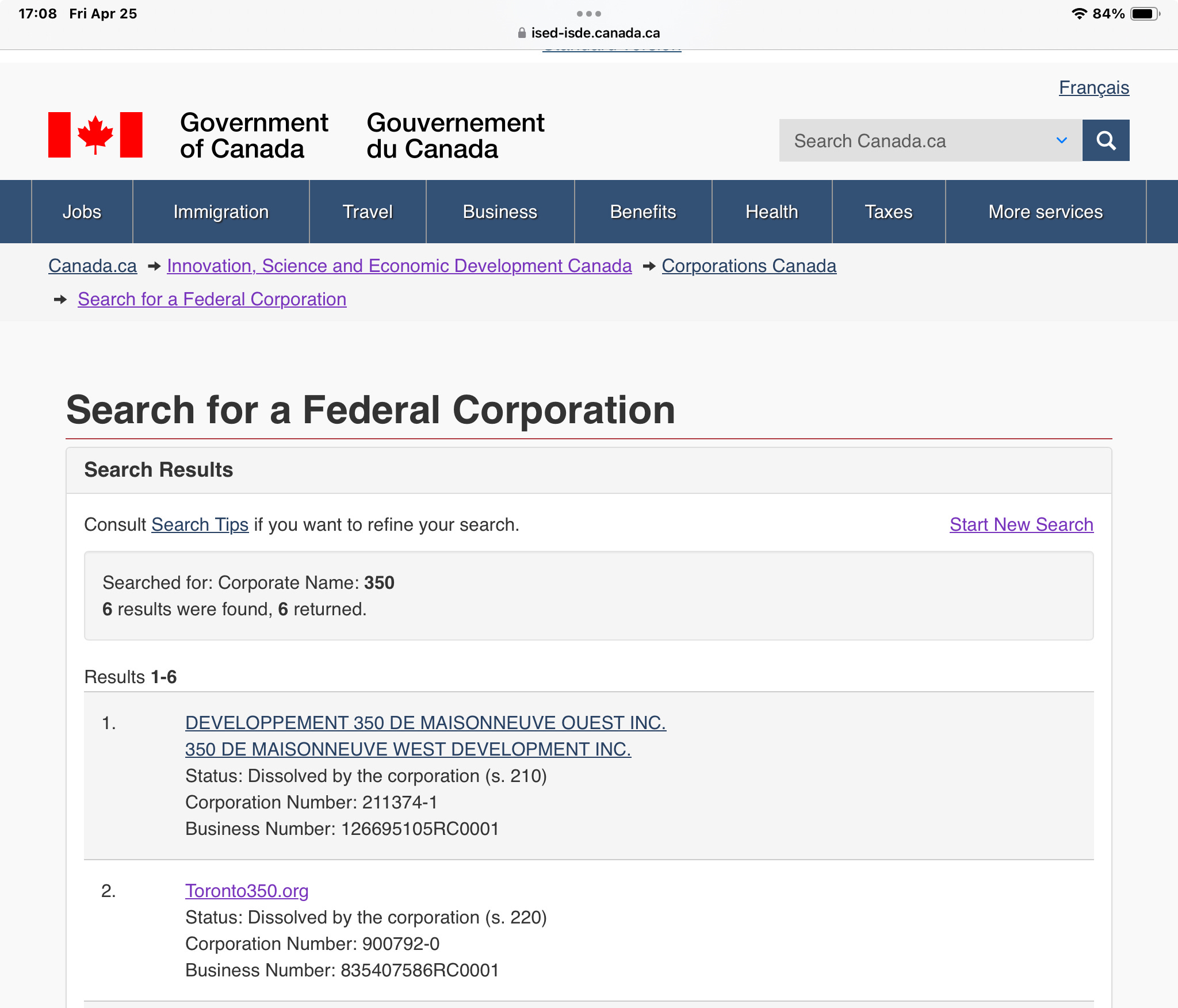
Task: Open the More services menu
Action: [1046, 212]
